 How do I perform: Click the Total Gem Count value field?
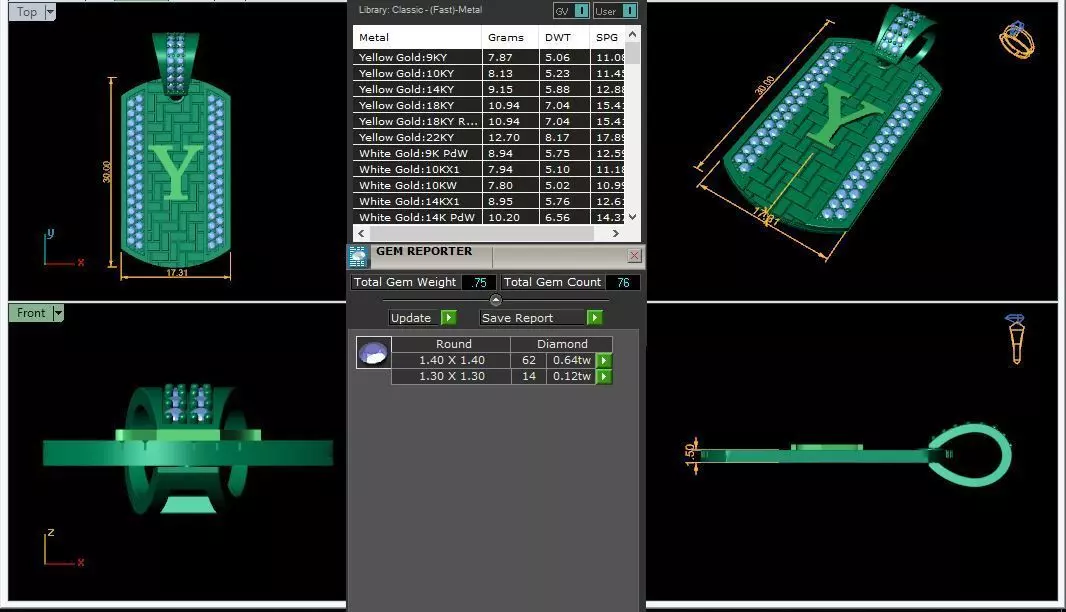[x=623, y=282]
